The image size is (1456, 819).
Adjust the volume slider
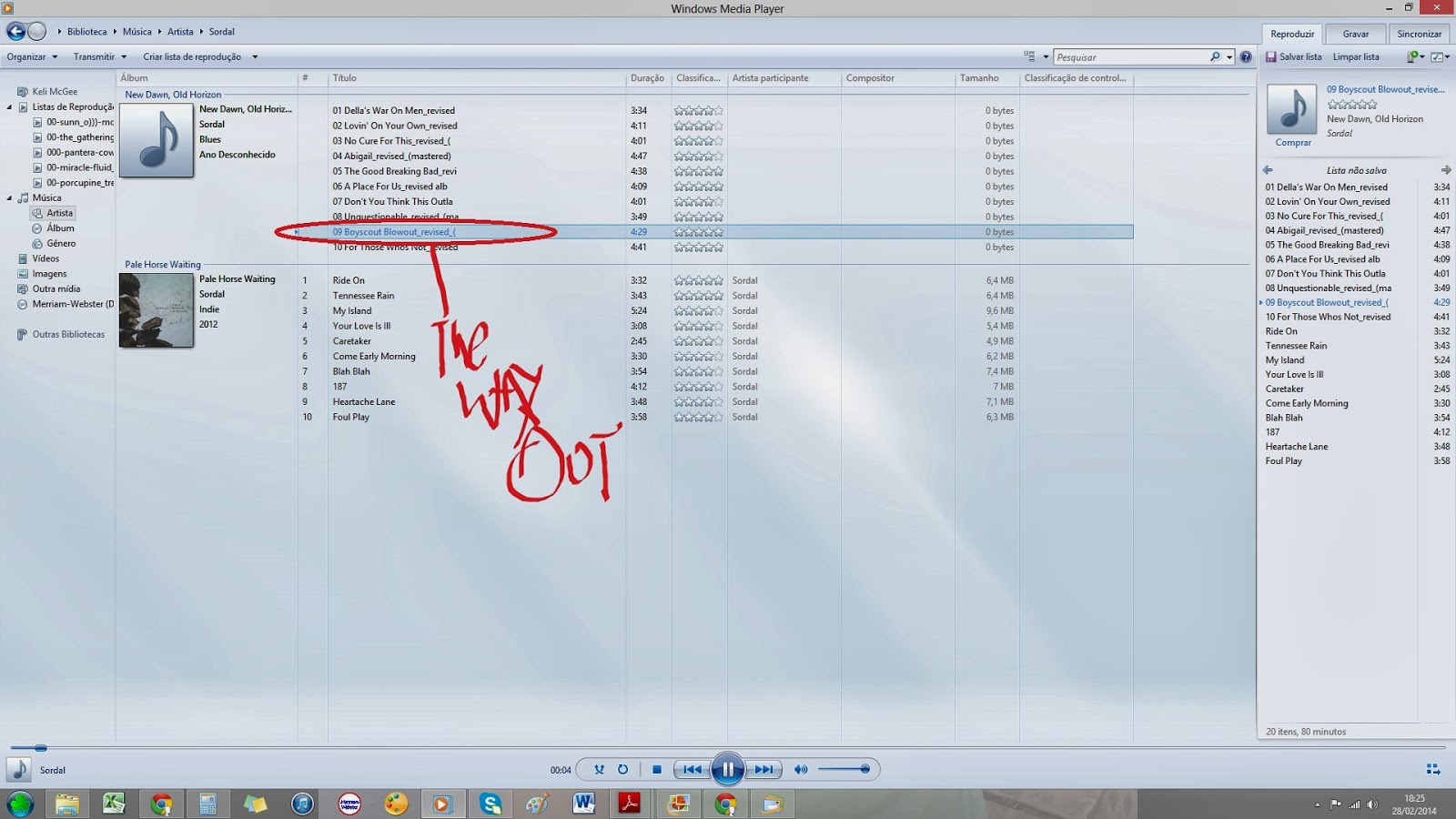click(844, 770)
